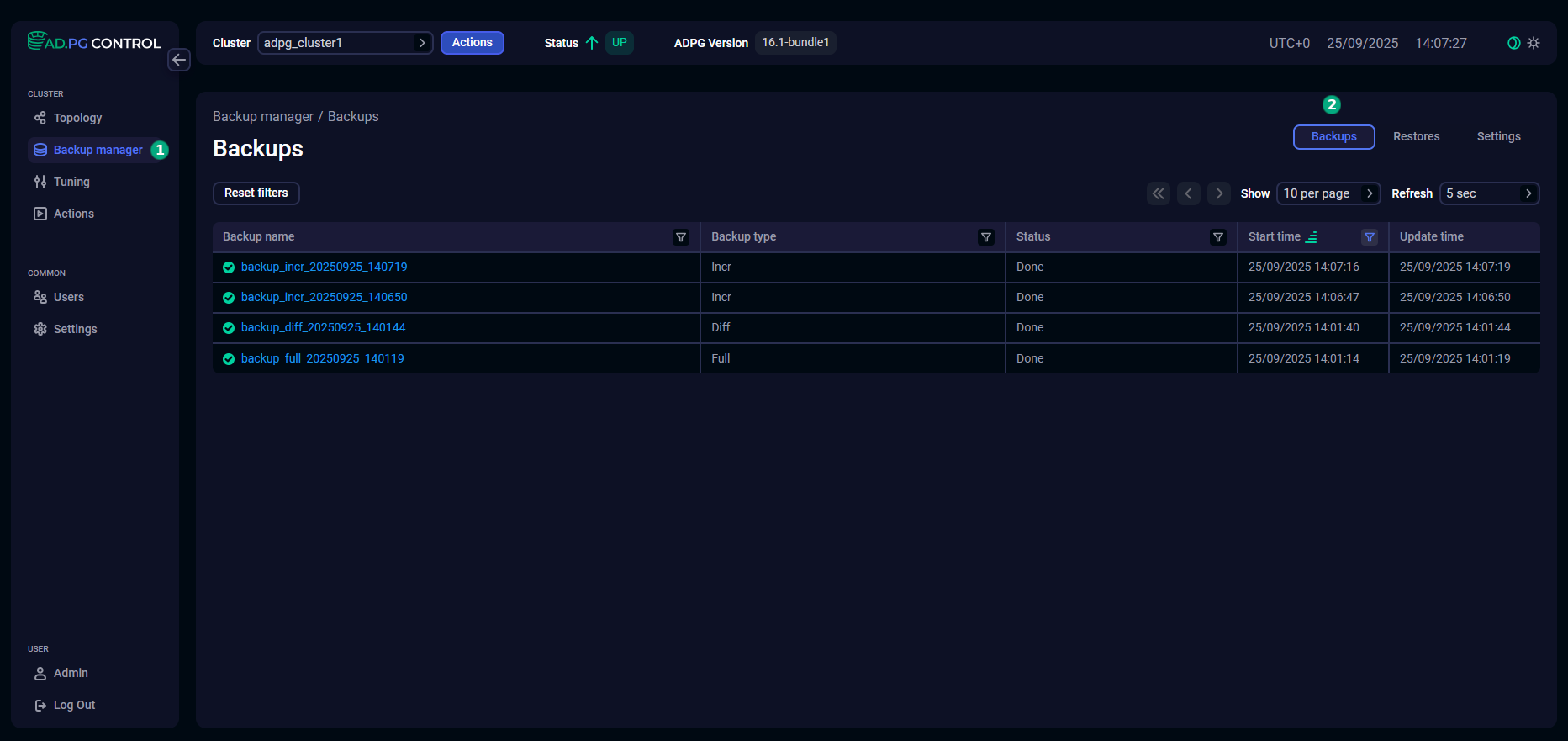Screen dimensions: 1568x741
Task: Open backup_full_20250925_140119 backup link
Action: 322,358
